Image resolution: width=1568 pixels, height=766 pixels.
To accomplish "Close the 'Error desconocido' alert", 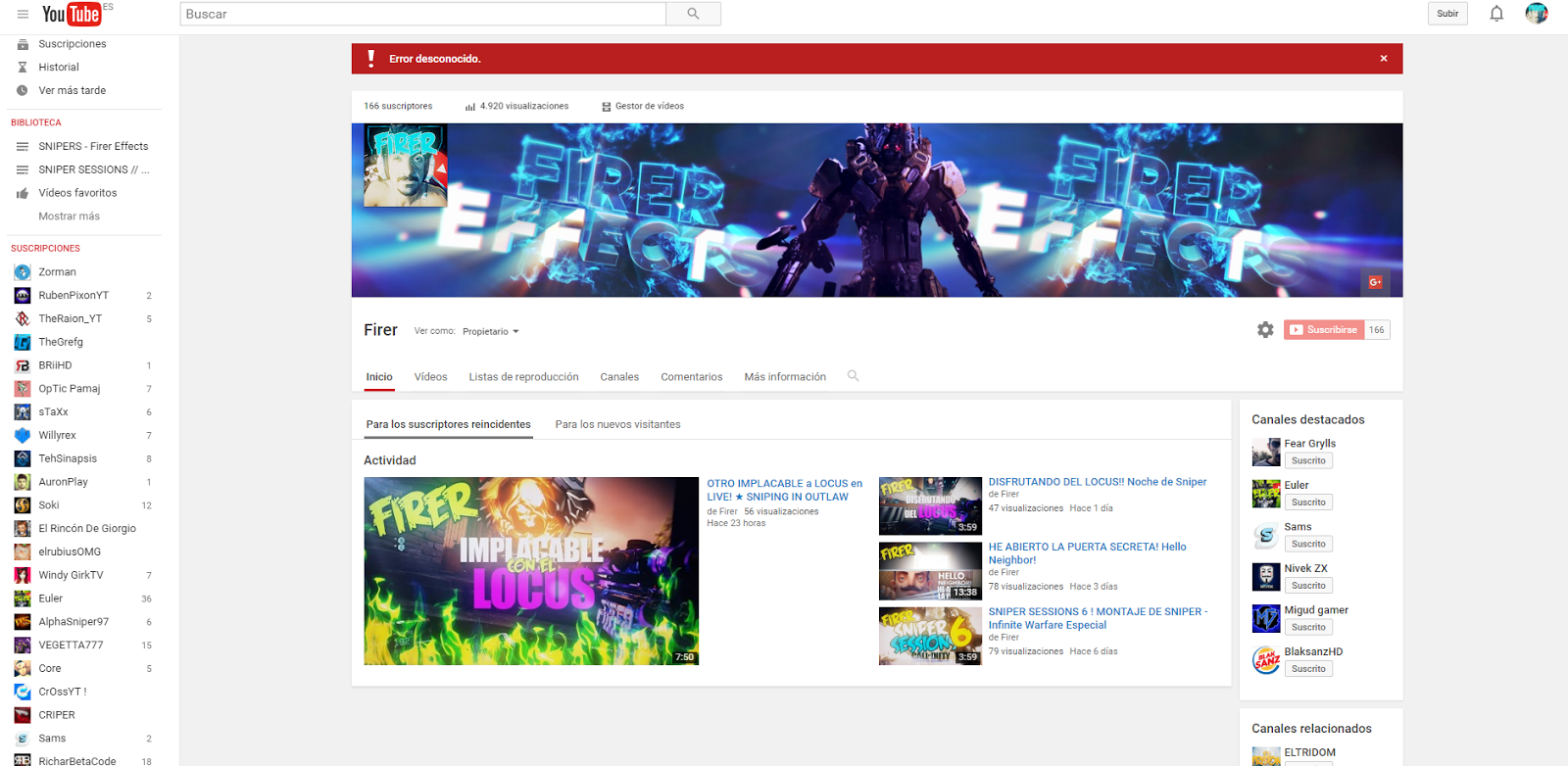I will [x=1384, y=59].
